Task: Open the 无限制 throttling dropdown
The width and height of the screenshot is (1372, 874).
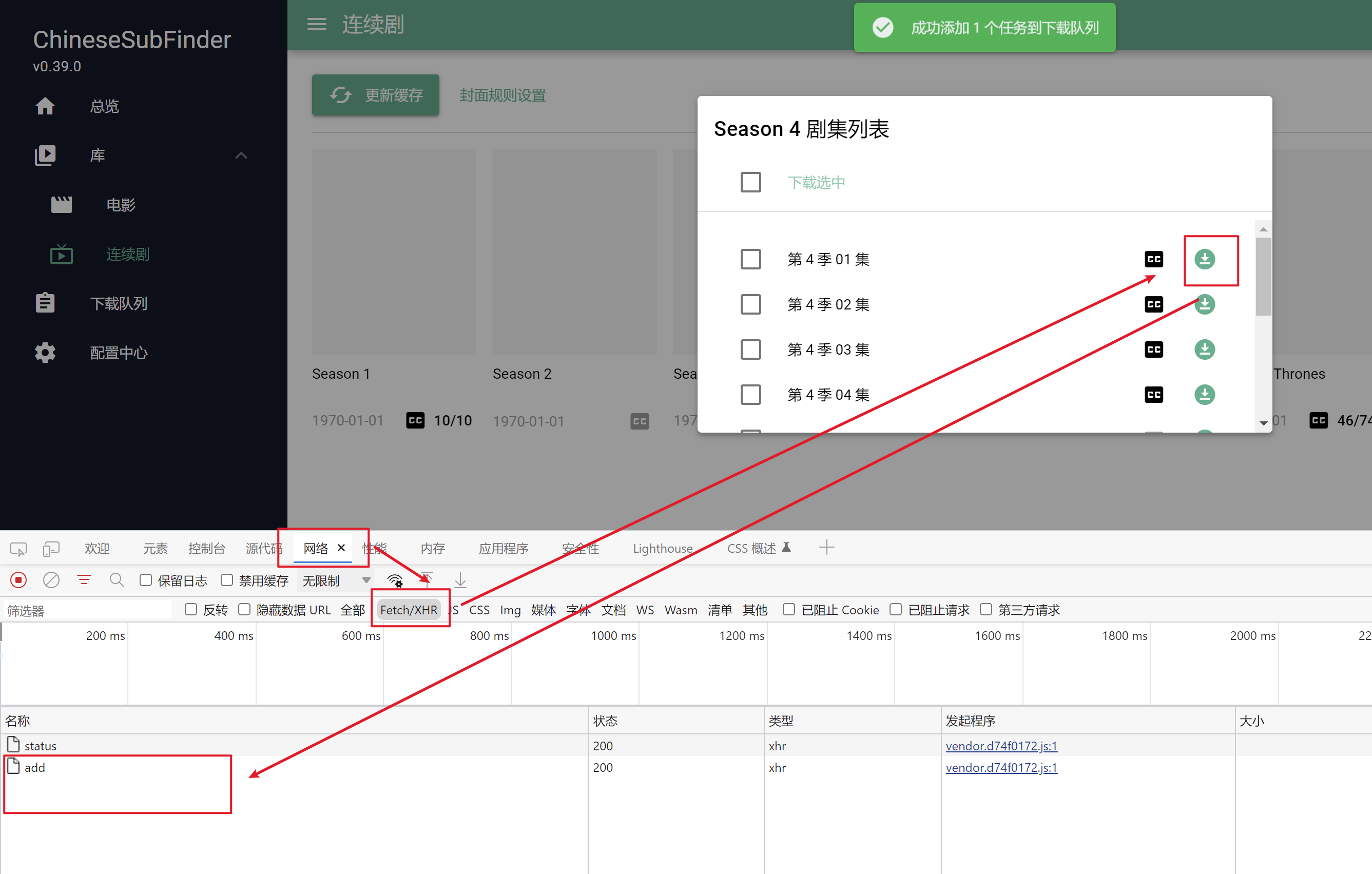Action: pyautogui.click(x=336, y=580)
